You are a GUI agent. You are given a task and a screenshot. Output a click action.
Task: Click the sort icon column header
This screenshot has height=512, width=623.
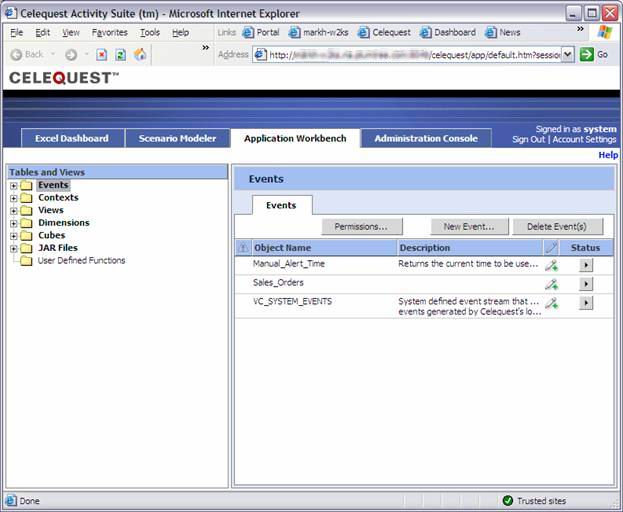click(243, 248)
